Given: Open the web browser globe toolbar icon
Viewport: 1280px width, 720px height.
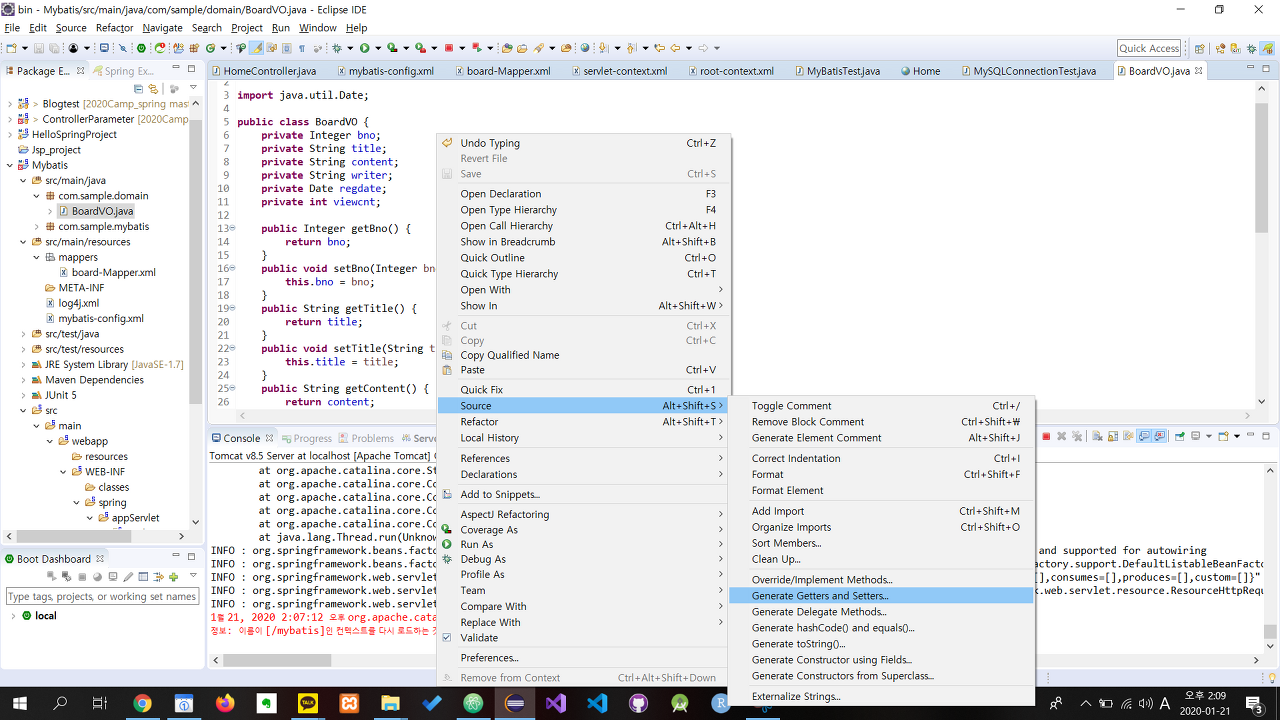Looking at the screenshot, I should pyautogui.click(x=584, y=48).
